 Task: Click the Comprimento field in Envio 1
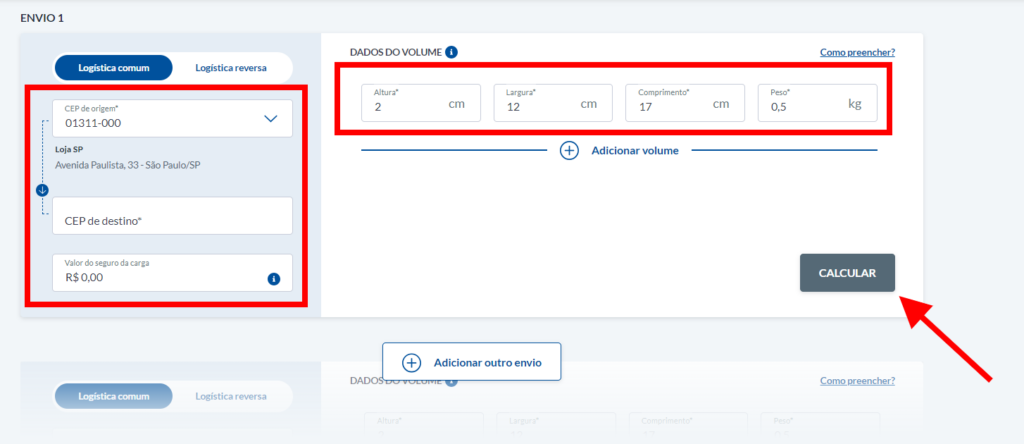(x=685, y=103)
